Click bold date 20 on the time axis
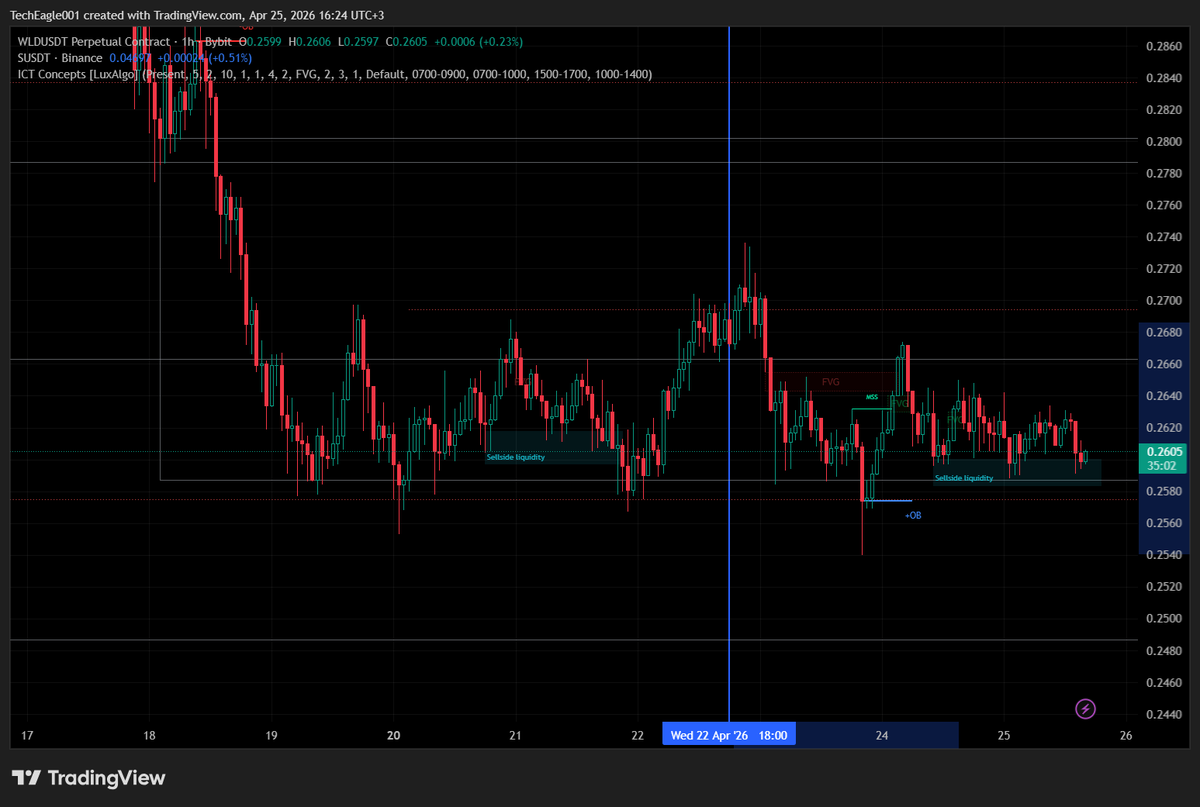The width and height of the screenshot is (1200, 807). click(394, 736)
